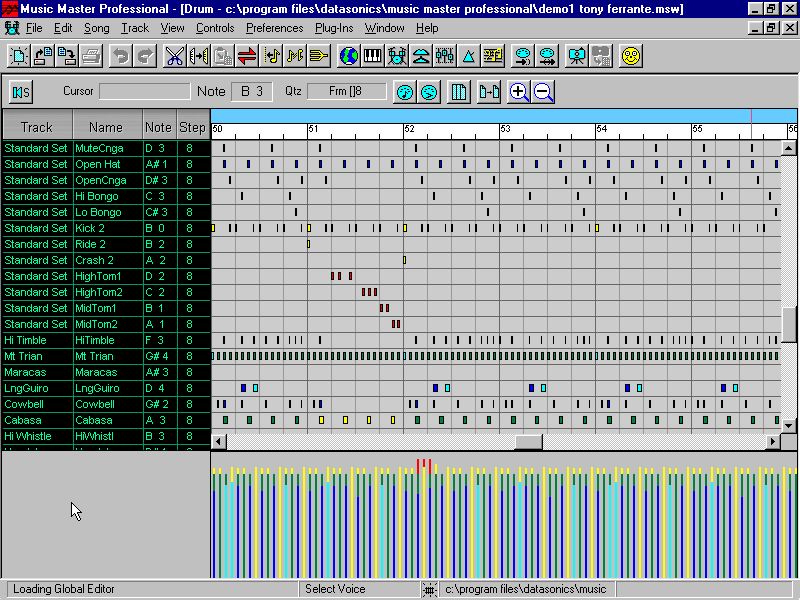The width and height of the screenshot is (800, 600).
Task: Click the KS button in editor toolbar
Action: [21, 92]
